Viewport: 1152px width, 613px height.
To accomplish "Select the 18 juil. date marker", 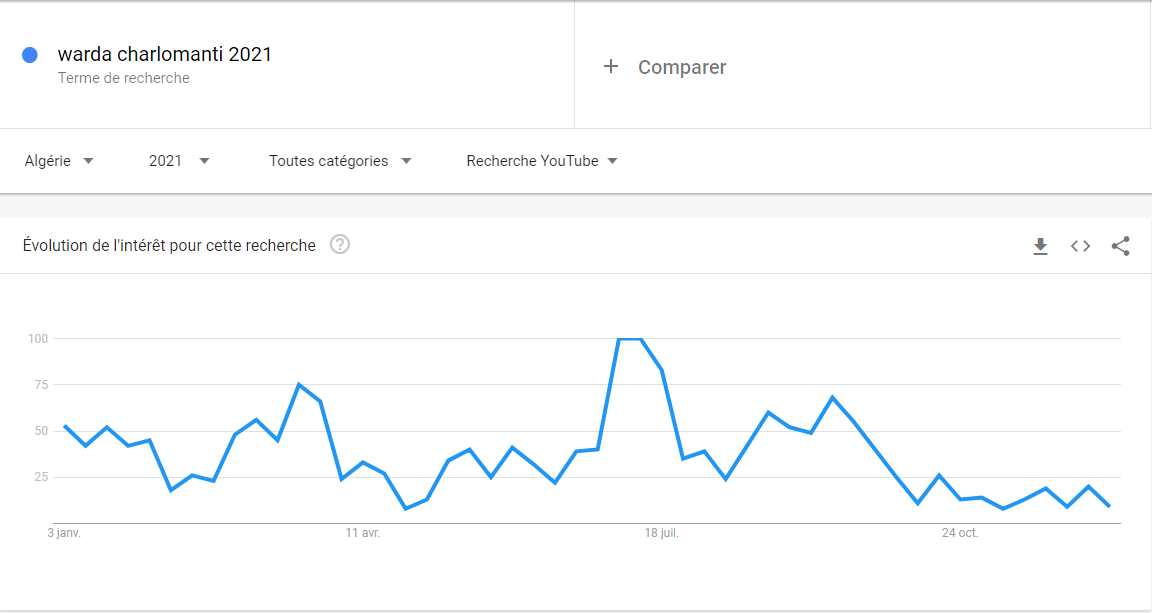I will (x=661, y=533).
